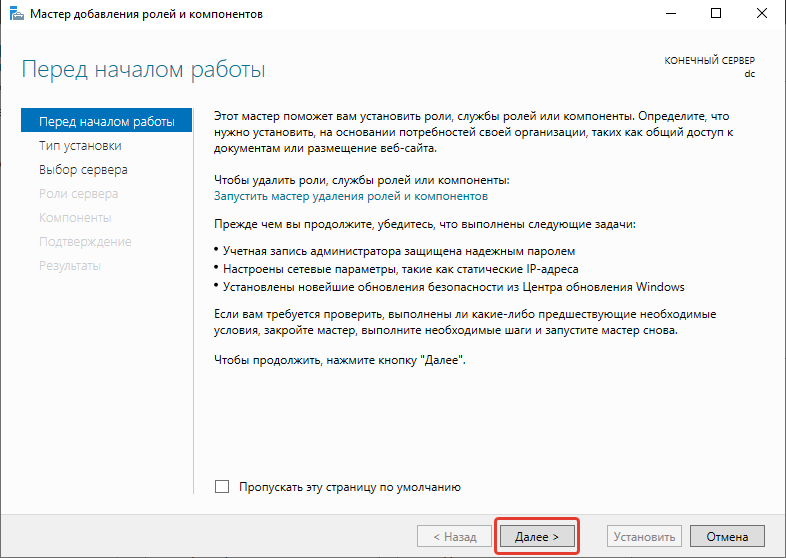Cancel the wizard with "Отмена"
786x558 pixels.
click(727, 536)
